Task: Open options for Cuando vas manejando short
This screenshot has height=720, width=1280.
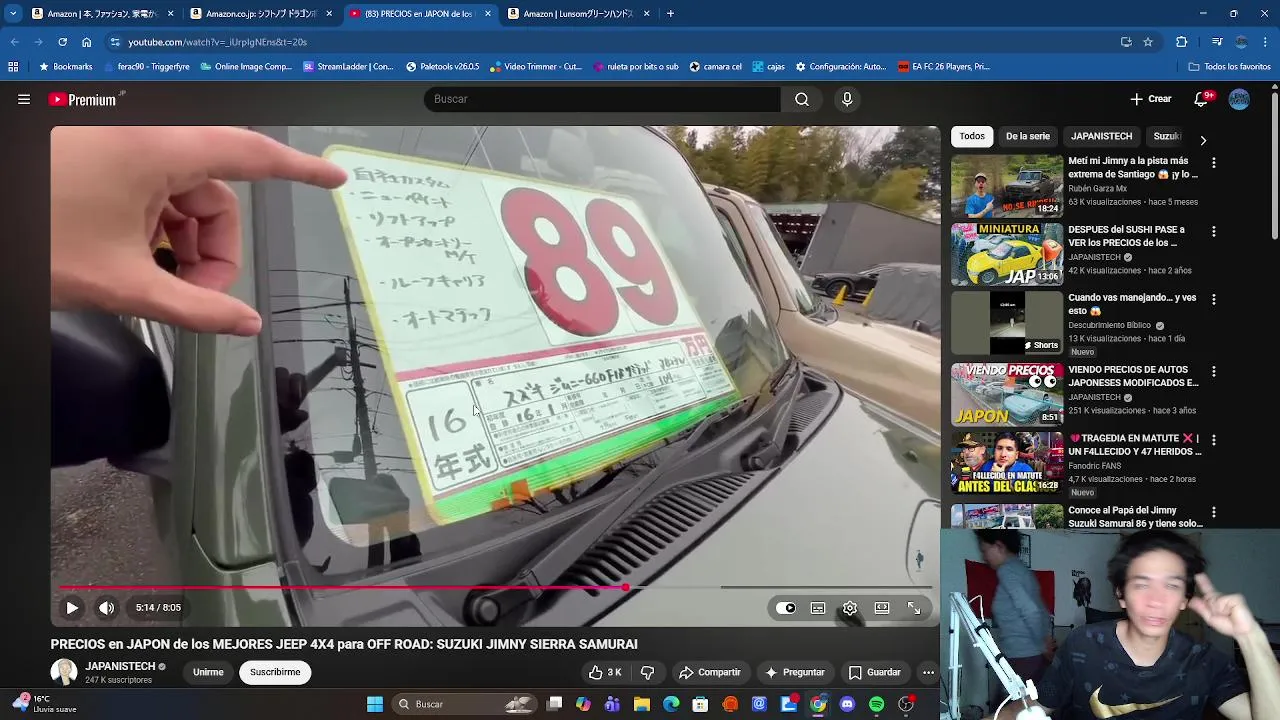Action: [1214, 299]
